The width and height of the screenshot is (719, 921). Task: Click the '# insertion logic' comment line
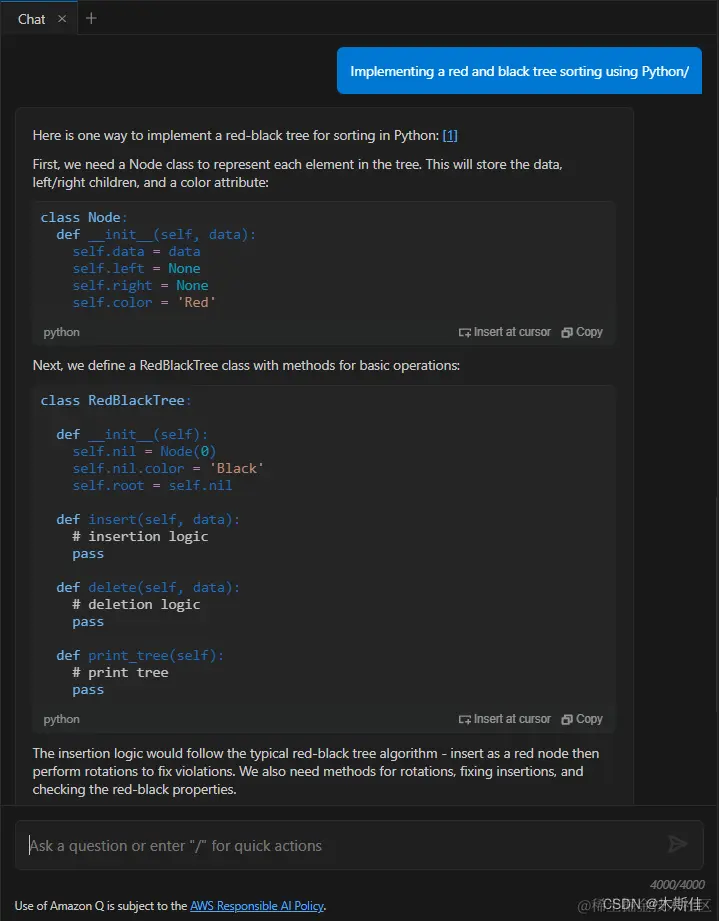coord(140,536)
